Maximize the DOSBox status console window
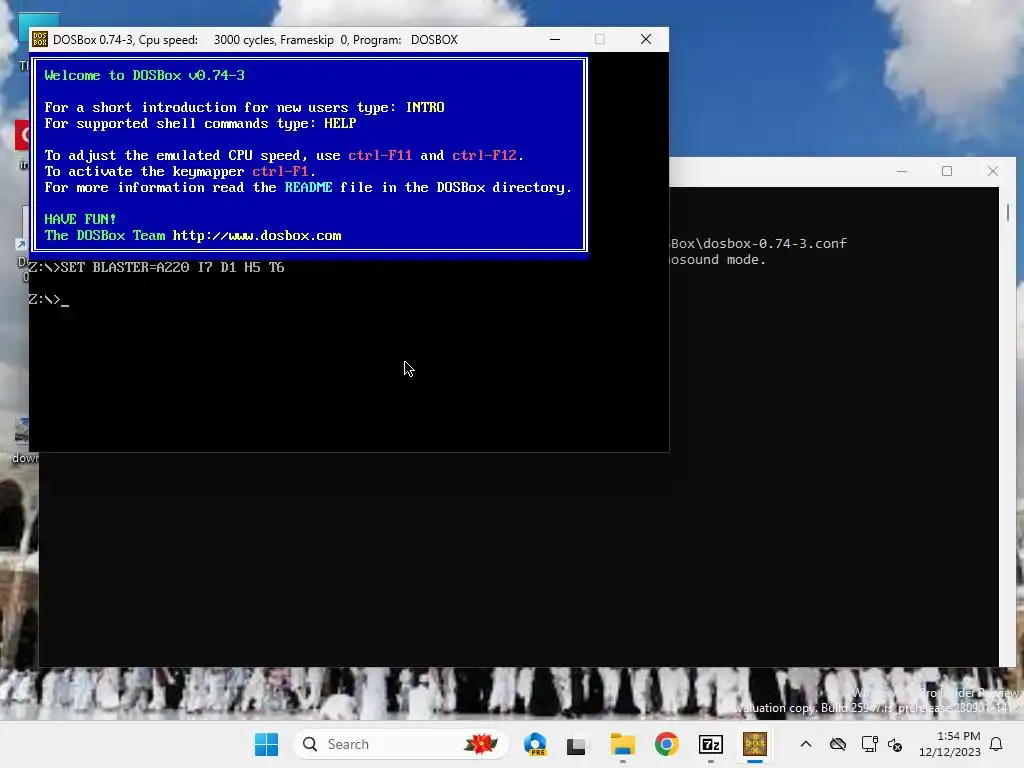1024x768 pixels. tap(947, 171)
